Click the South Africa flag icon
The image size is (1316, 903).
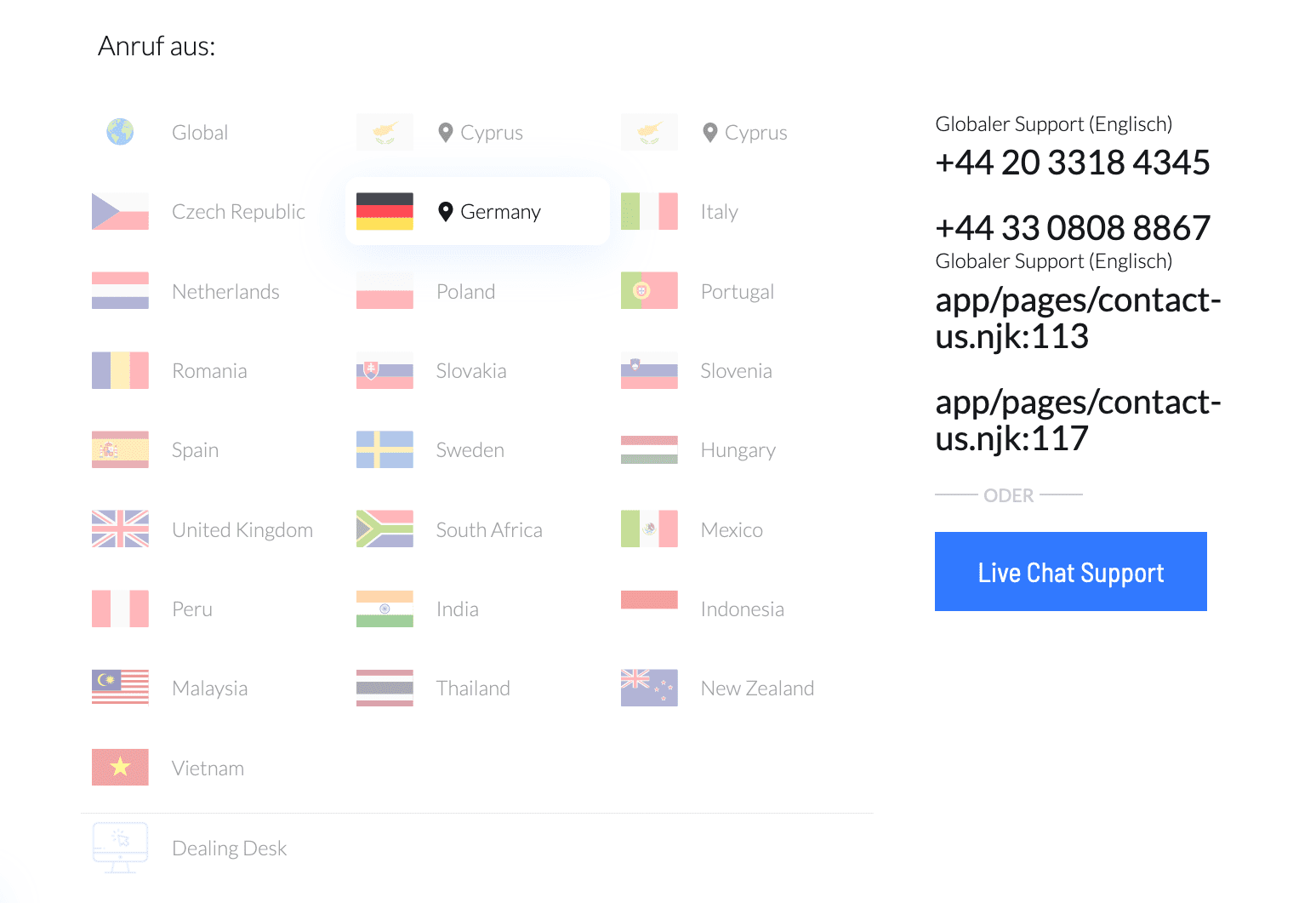point(385,529)
